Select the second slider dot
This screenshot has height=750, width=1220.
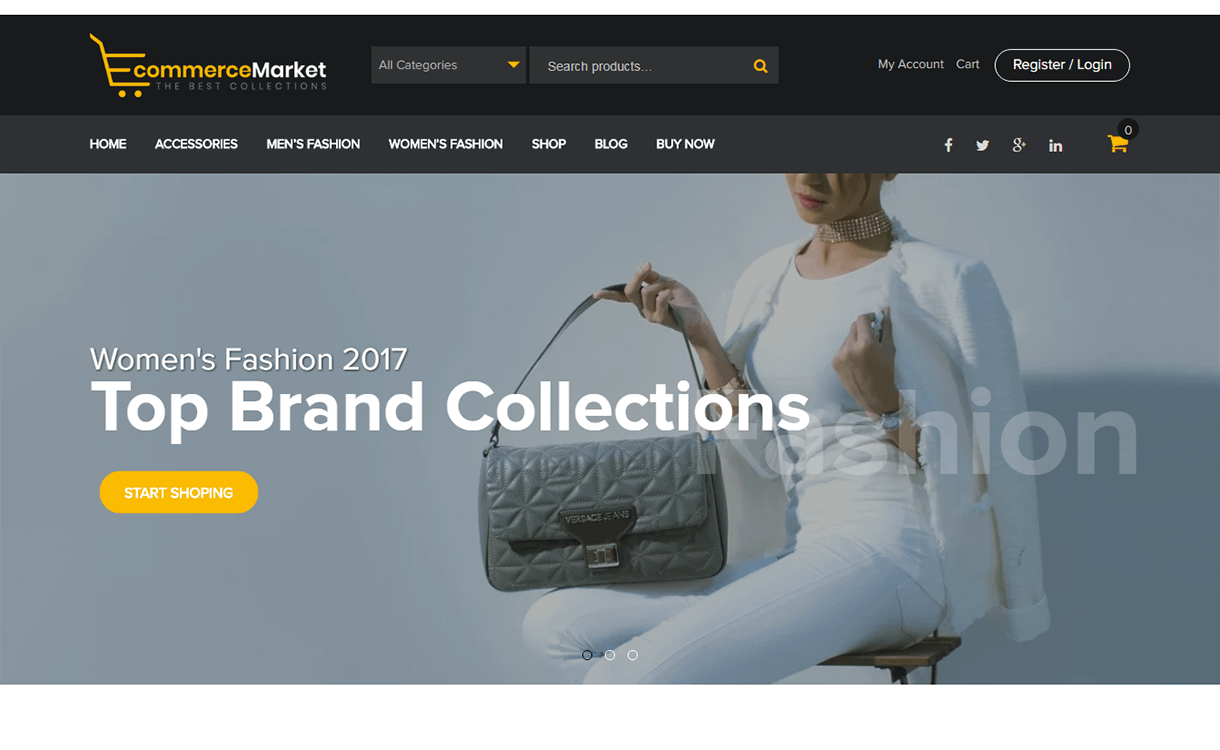[x=610, y=655]
